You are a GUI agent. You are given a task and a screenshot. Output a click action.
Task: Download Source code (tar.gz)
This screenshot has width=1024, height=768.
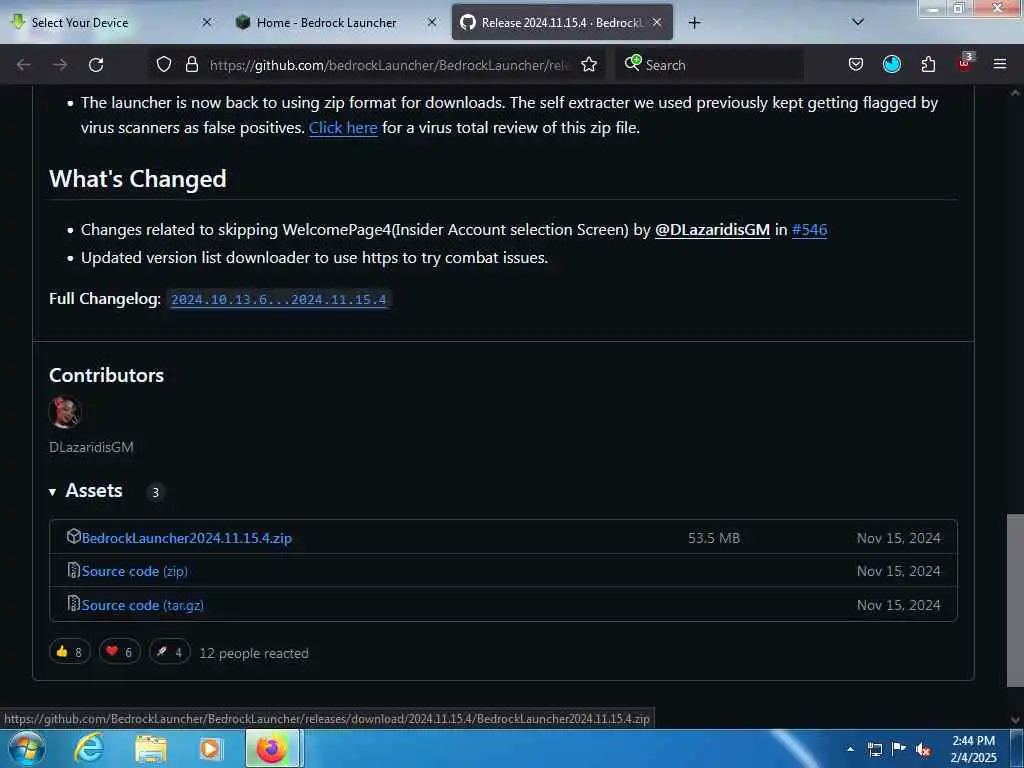point(142,605)
